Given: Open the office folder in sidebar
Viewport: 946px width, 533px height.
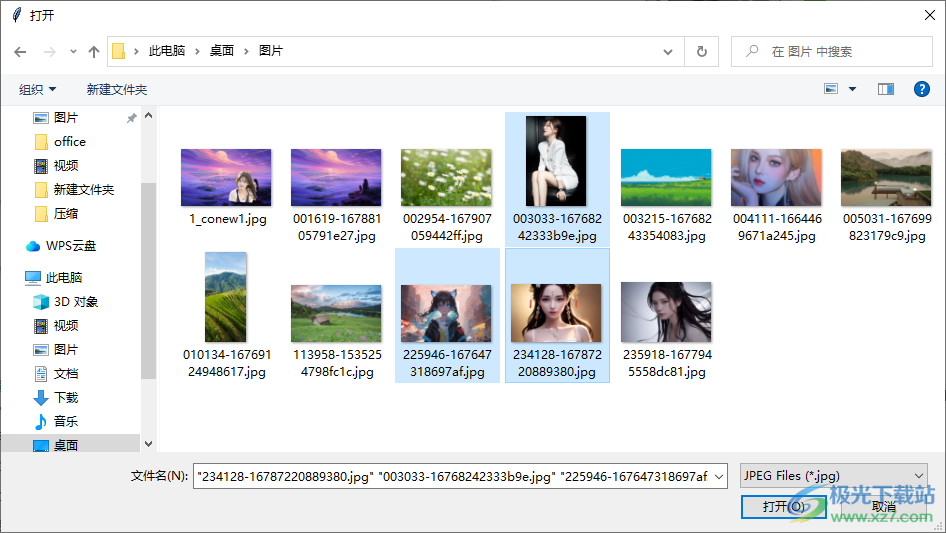Looking at the screenshot, I should tap(71, 142).
